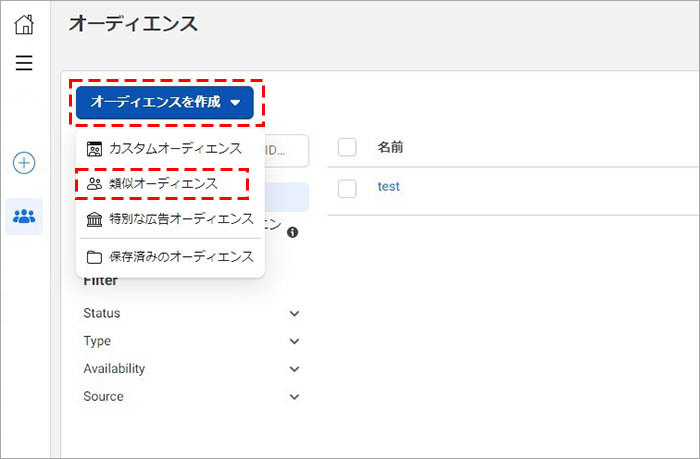
Task: Expand the Status filter
Action: pyautogui.click(x=294, y=314)
